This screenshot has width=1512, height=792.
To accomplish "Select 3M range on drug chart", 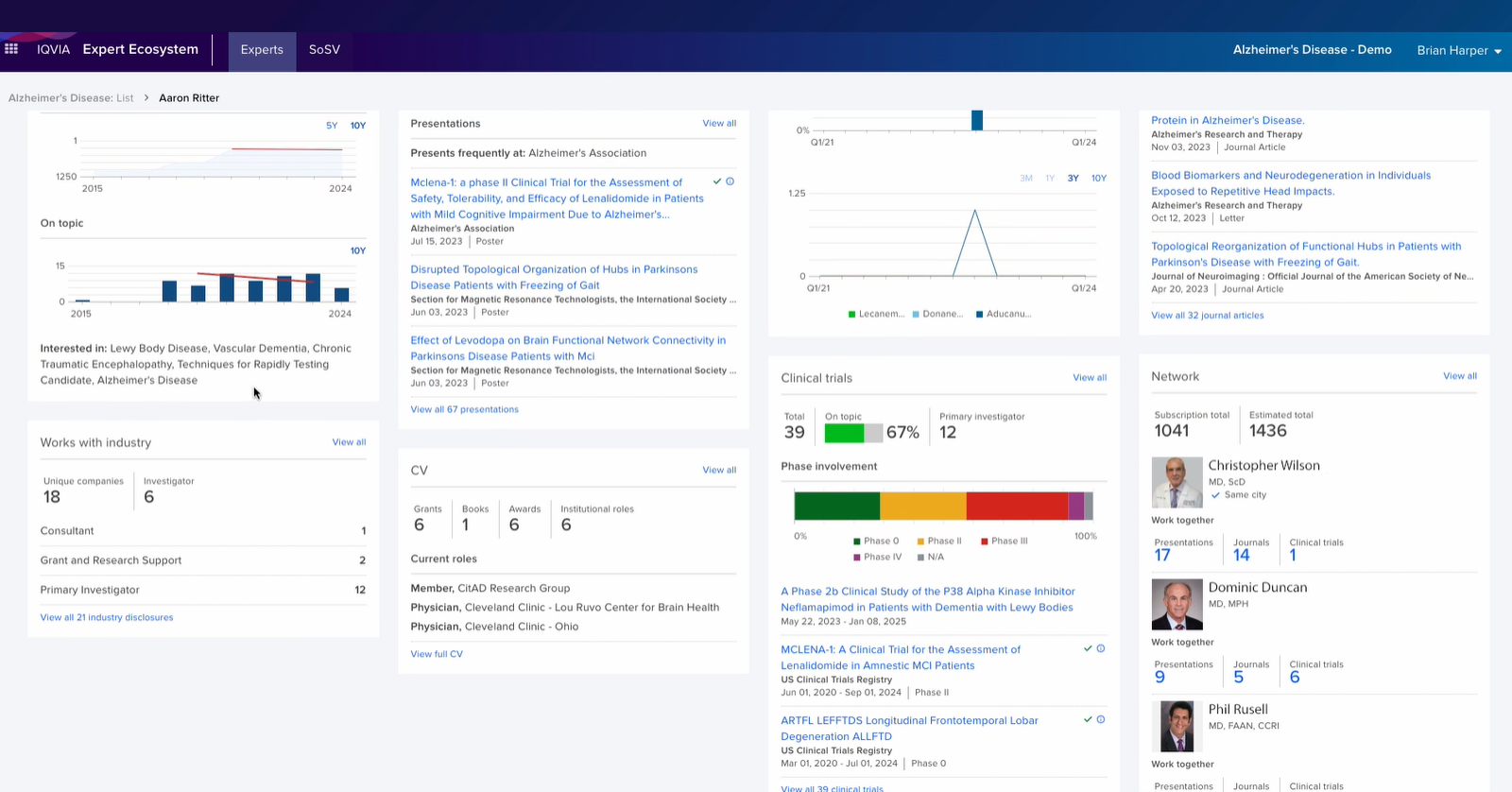I will click(1026, 178).
